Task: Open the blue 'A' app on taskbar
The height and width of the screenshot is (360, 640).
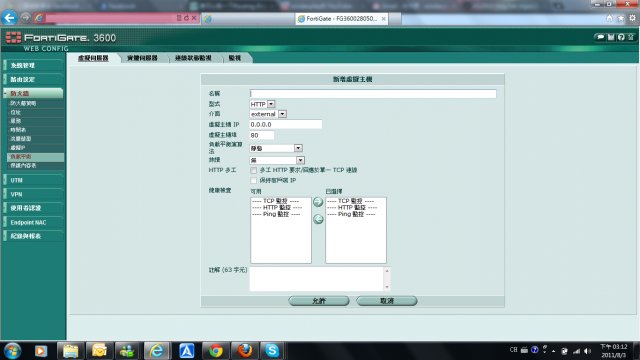Action: click(x=187, y=351)
